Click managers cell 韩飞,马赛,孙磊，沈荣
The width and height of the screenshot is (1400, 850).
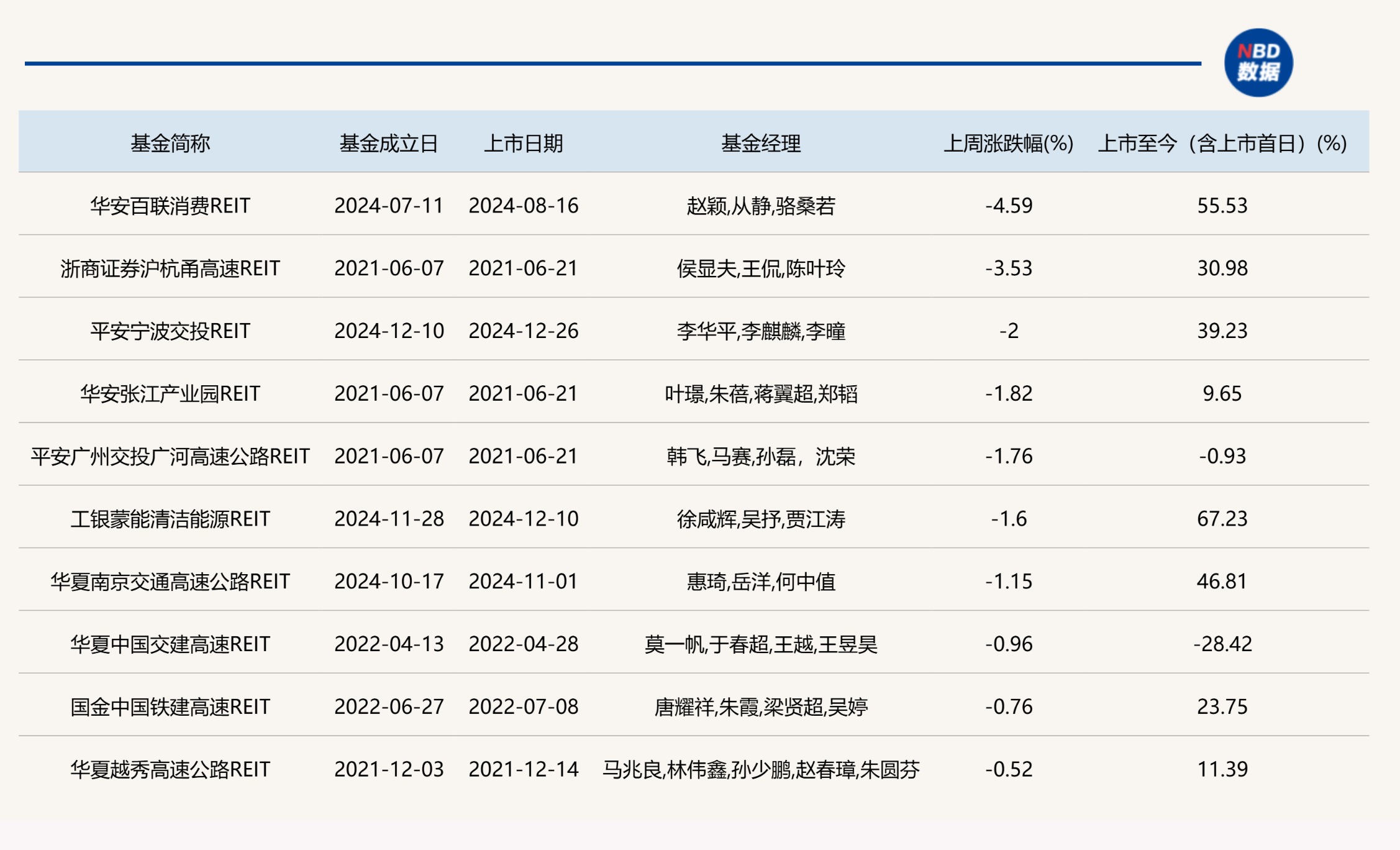point(761,457)
